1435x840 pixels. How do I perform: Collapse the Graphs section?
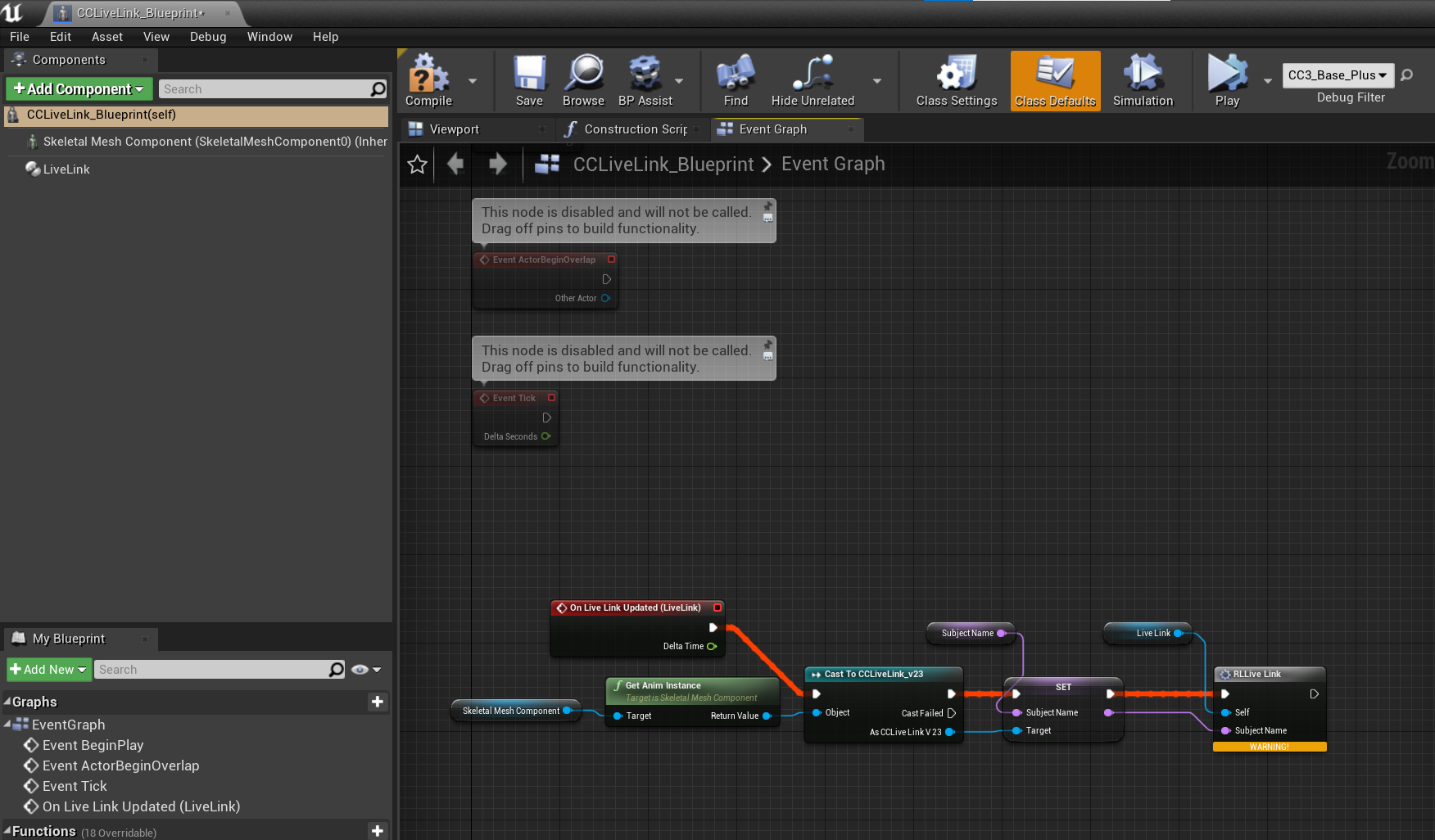(x=7, y=702)
